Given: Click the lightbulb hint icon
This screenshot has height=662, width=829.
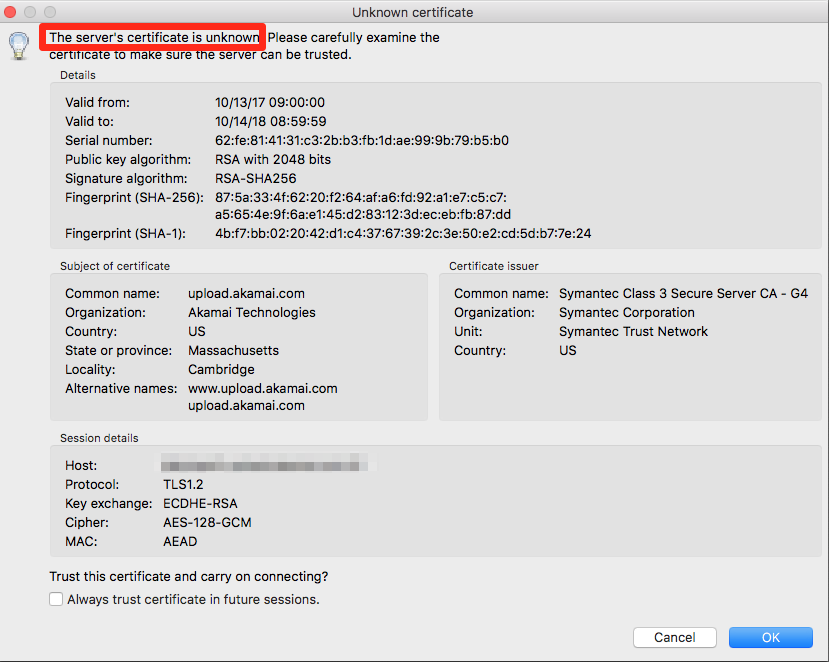Looking at the screenshot, I should [x=18, y=46].
